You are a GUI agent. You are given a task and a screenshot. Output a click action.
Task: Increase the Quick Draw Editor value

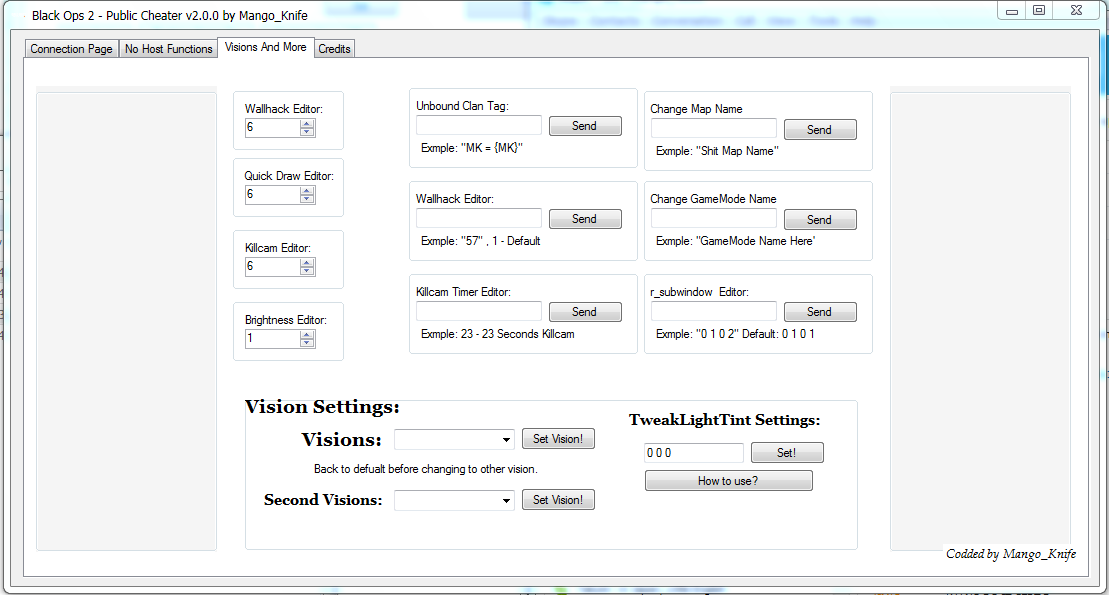point(306,191)
